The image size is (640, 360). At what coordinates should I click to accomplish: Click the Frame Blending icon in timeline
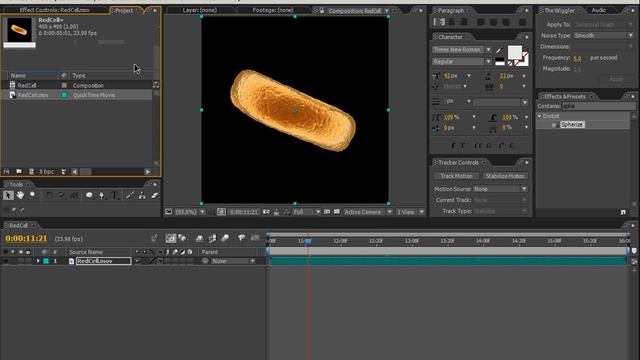click(212, 238)
